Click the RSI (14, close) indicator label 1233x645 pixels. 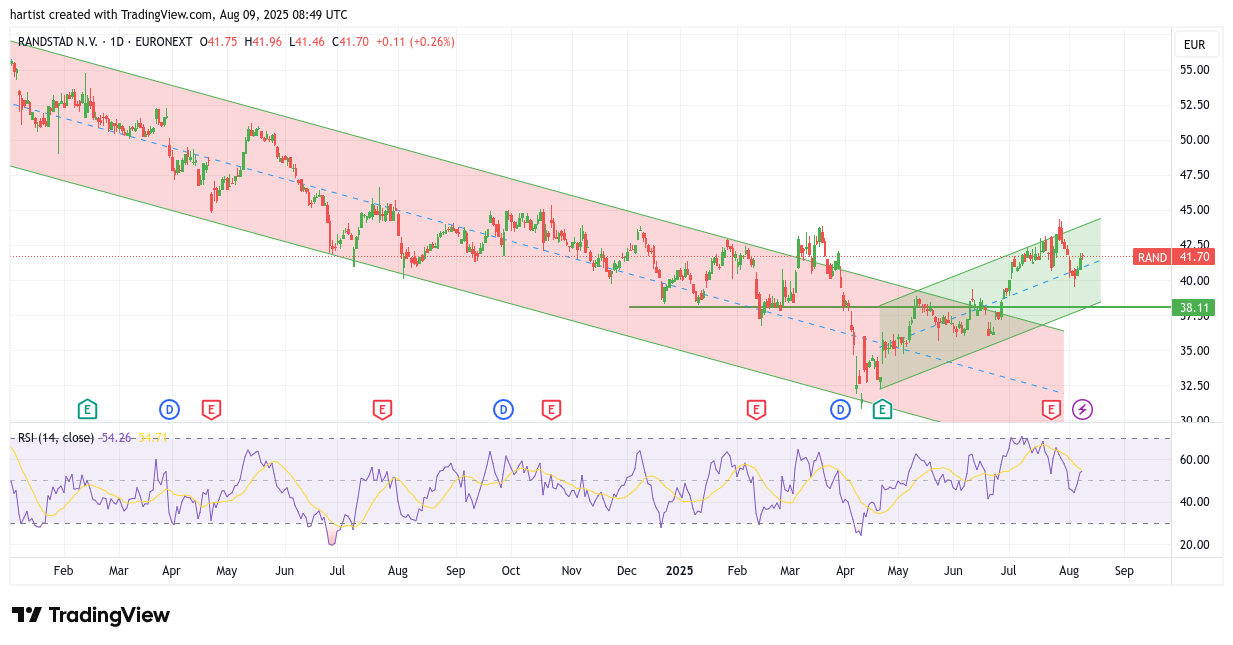click(56, 438)
